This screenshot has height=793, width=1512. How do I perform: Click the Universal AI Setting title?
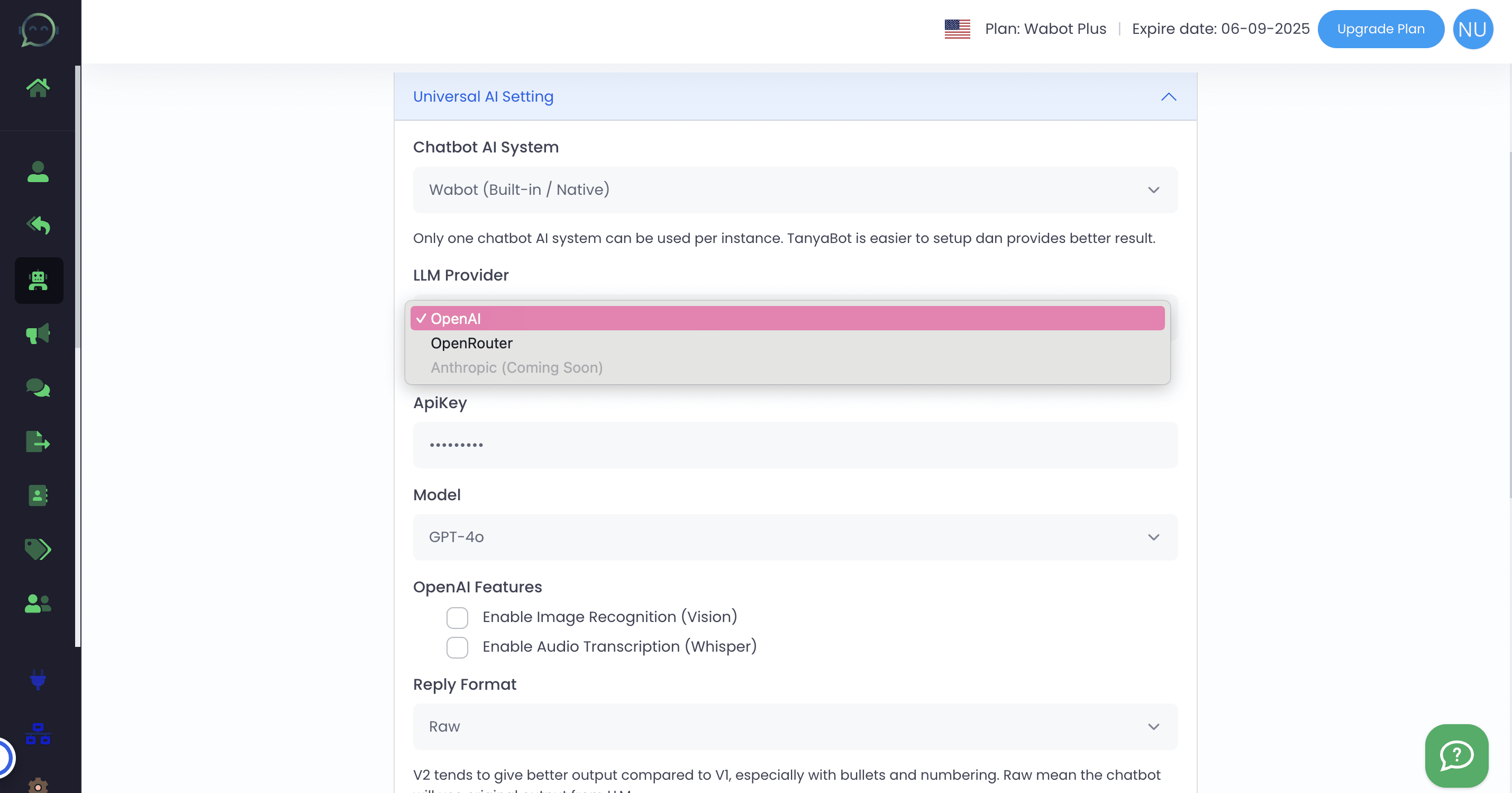point(483,96)
